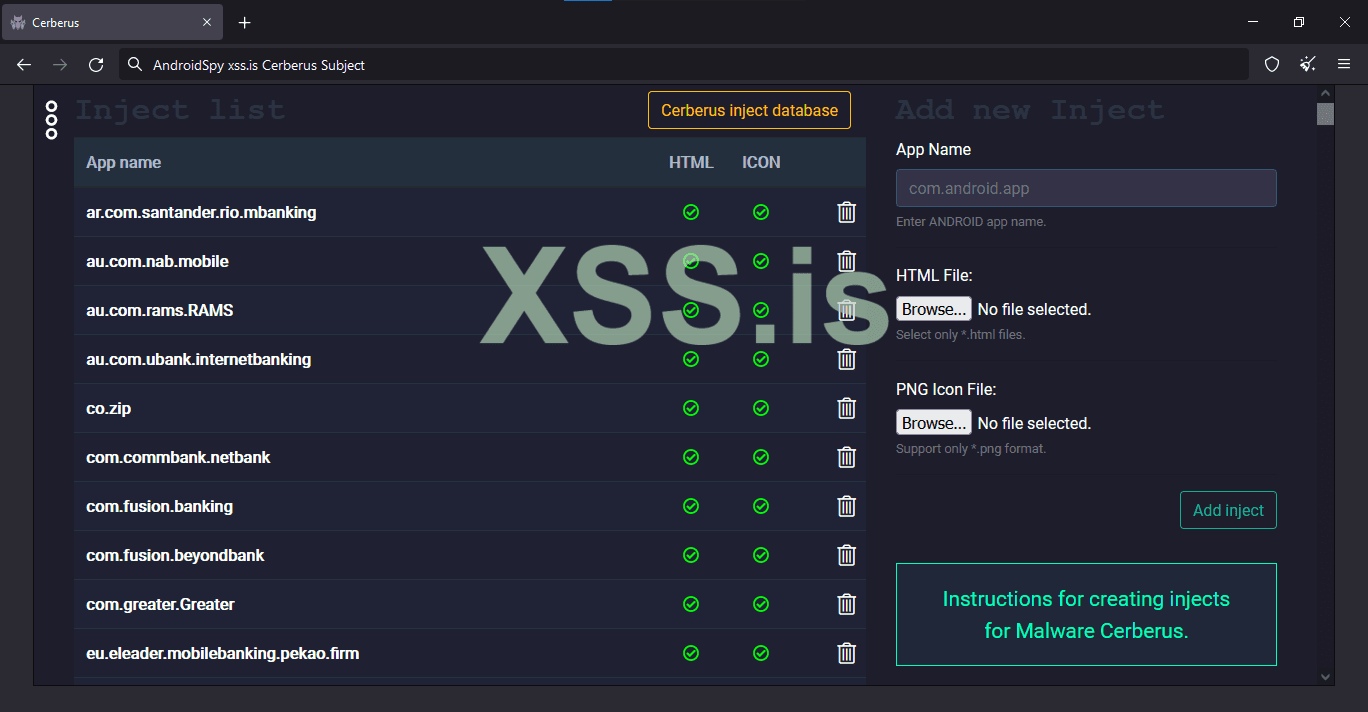The image size is (1368, 712).
Task: Click ICON checkmark for com.commbank.netbank
Action: pyautogui.click(x=761, y=457)
